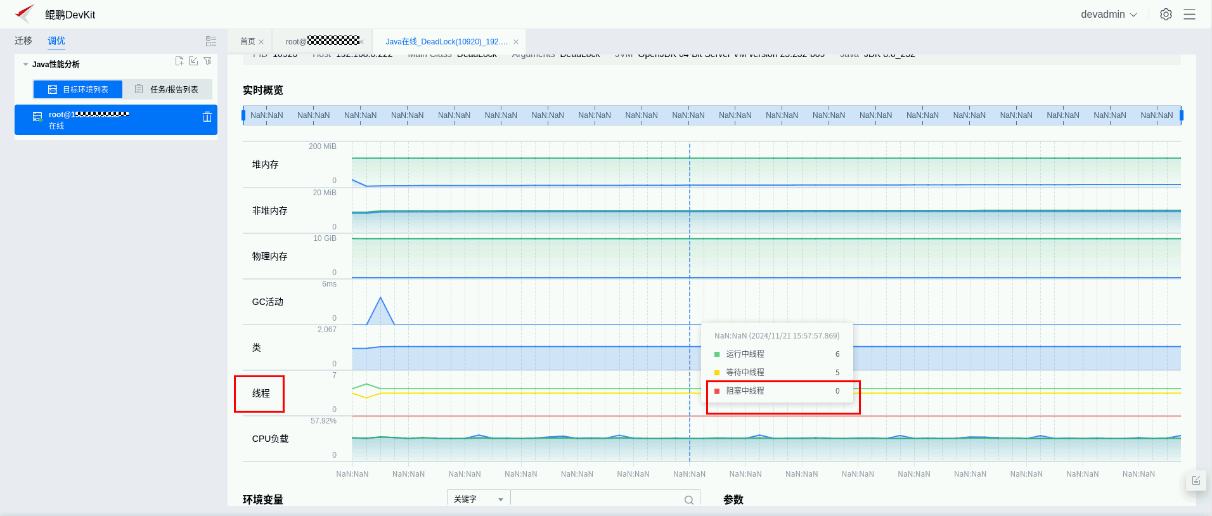Image resolution: width=1212 pixels, height=516 pixels.
Task: Close the Java在线_DeadLock tab
Action: click(x=516, y=42)
